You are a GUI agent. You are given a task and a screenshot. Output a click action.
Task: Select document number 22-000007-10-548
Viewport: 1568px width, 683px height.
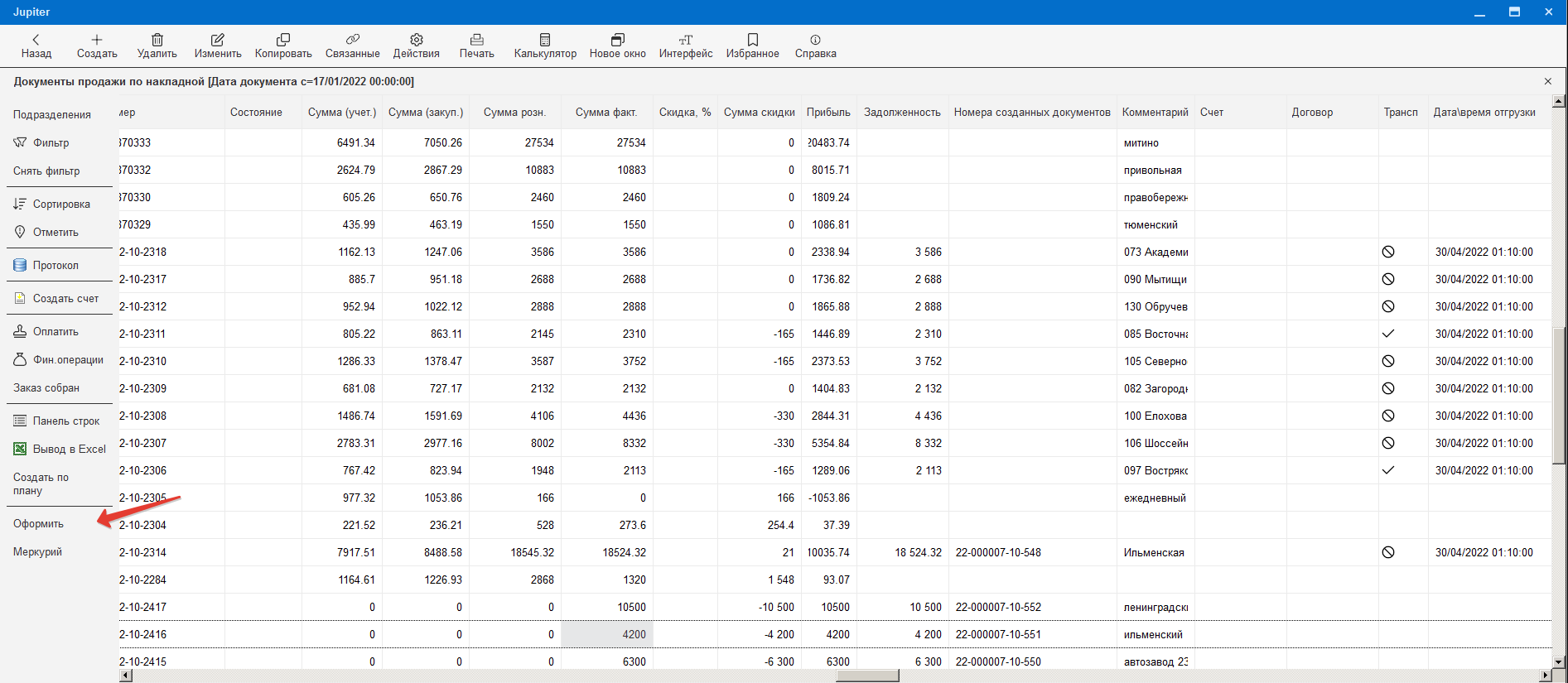click(x=998, y=552)
